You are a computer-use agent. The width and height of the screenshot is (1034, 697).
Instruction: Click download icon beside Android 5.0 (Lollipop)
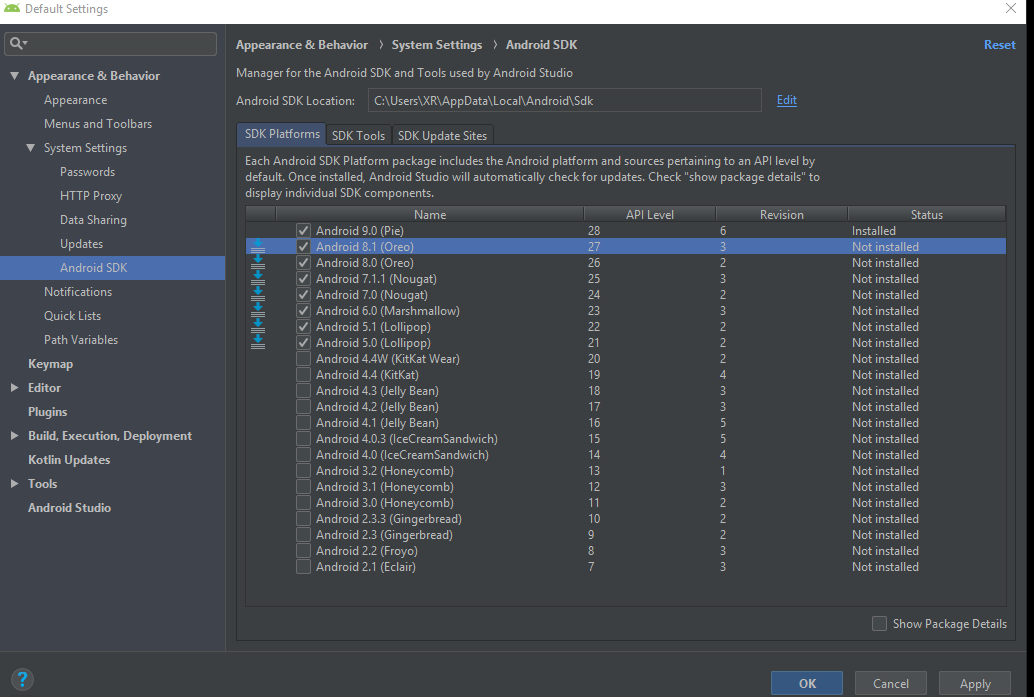coord(258,343)
